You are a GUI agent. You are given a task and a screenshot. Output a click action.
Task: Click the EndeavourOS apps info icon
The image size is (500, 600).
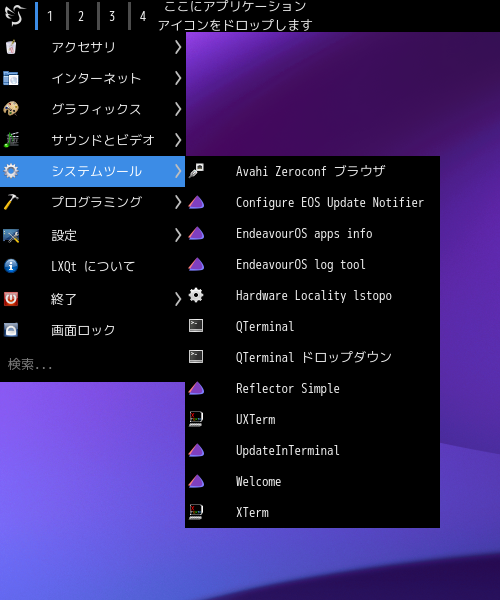[196, 233]
